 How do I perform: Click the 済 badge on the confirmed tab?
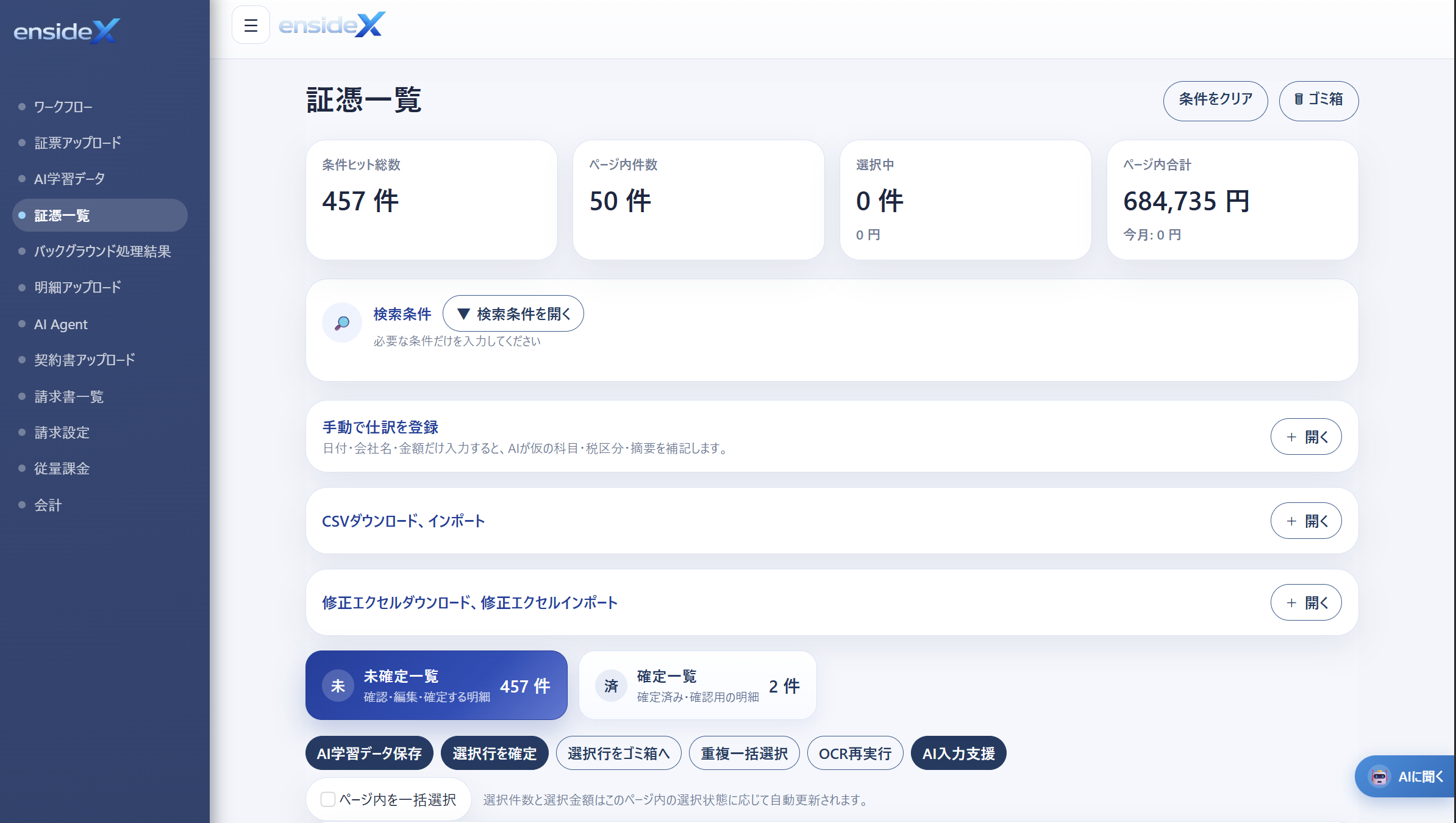(611, 686)
